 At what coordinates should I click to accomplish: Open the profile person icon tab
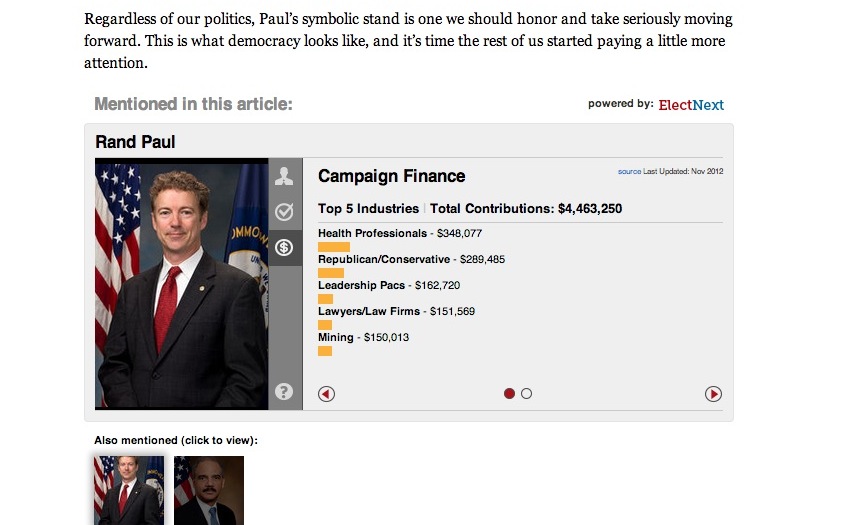click(285, 176)
